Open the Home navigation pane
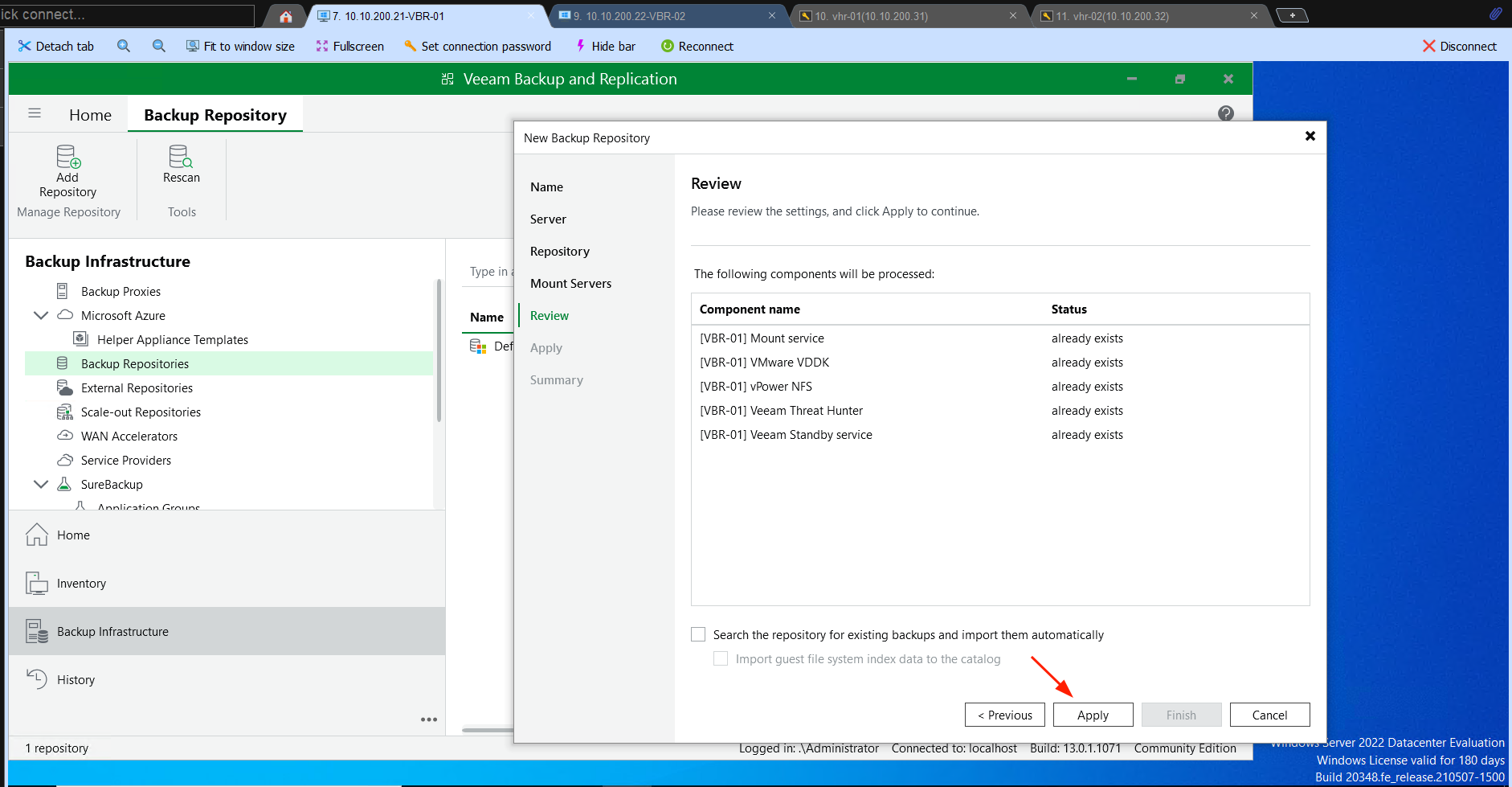 tap(227, 535)
